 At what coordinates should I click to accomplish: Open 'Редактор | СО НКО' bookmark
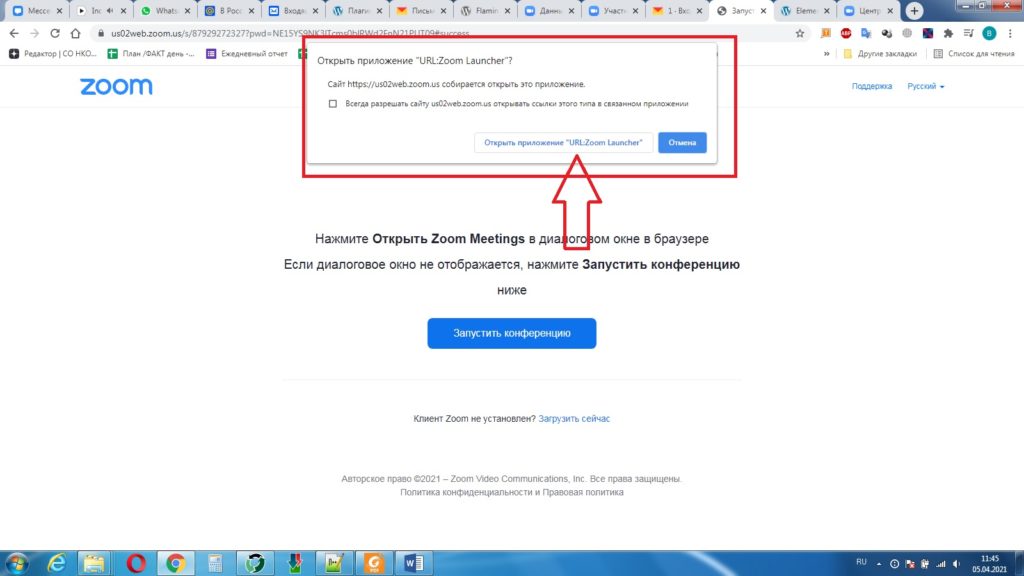tap(53, 54)
